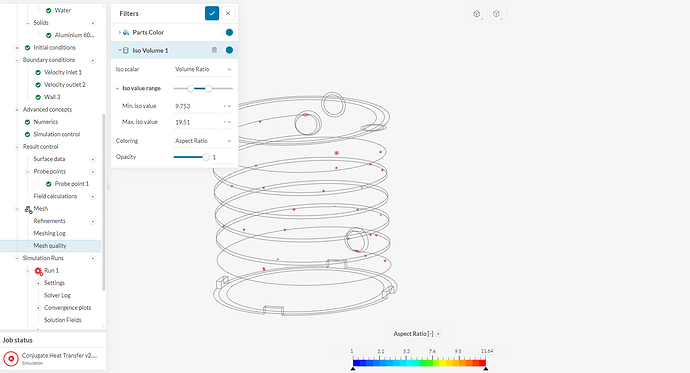This screenshot has height=373, width=690.
Task: Click the Mesh node icon
Action: [x=28, y=209]
